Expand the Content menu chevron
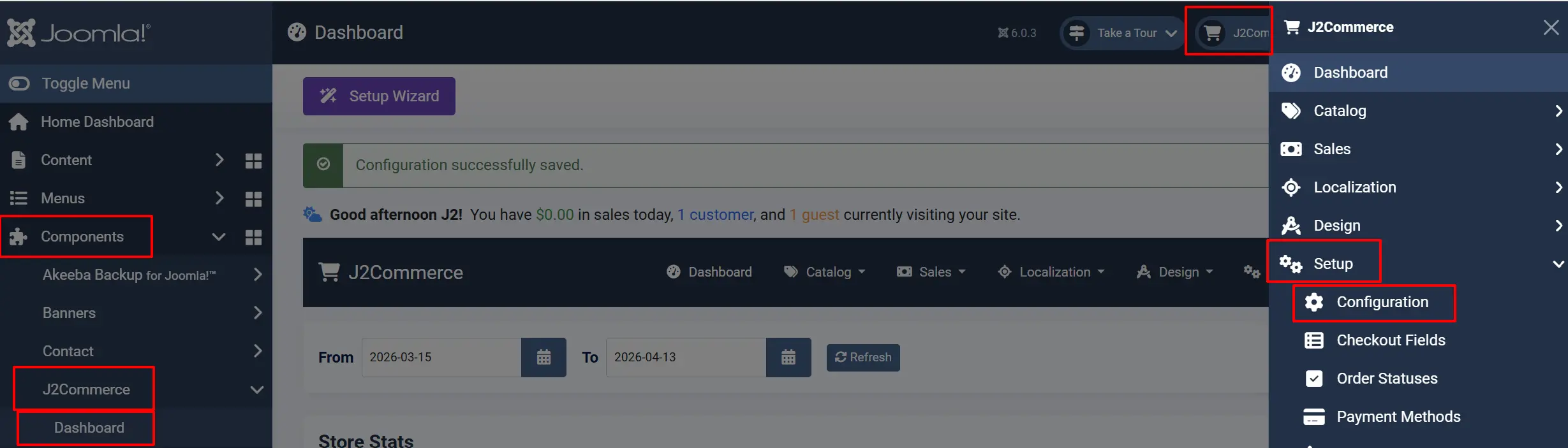1568x448 pixels. pos(219,160)
